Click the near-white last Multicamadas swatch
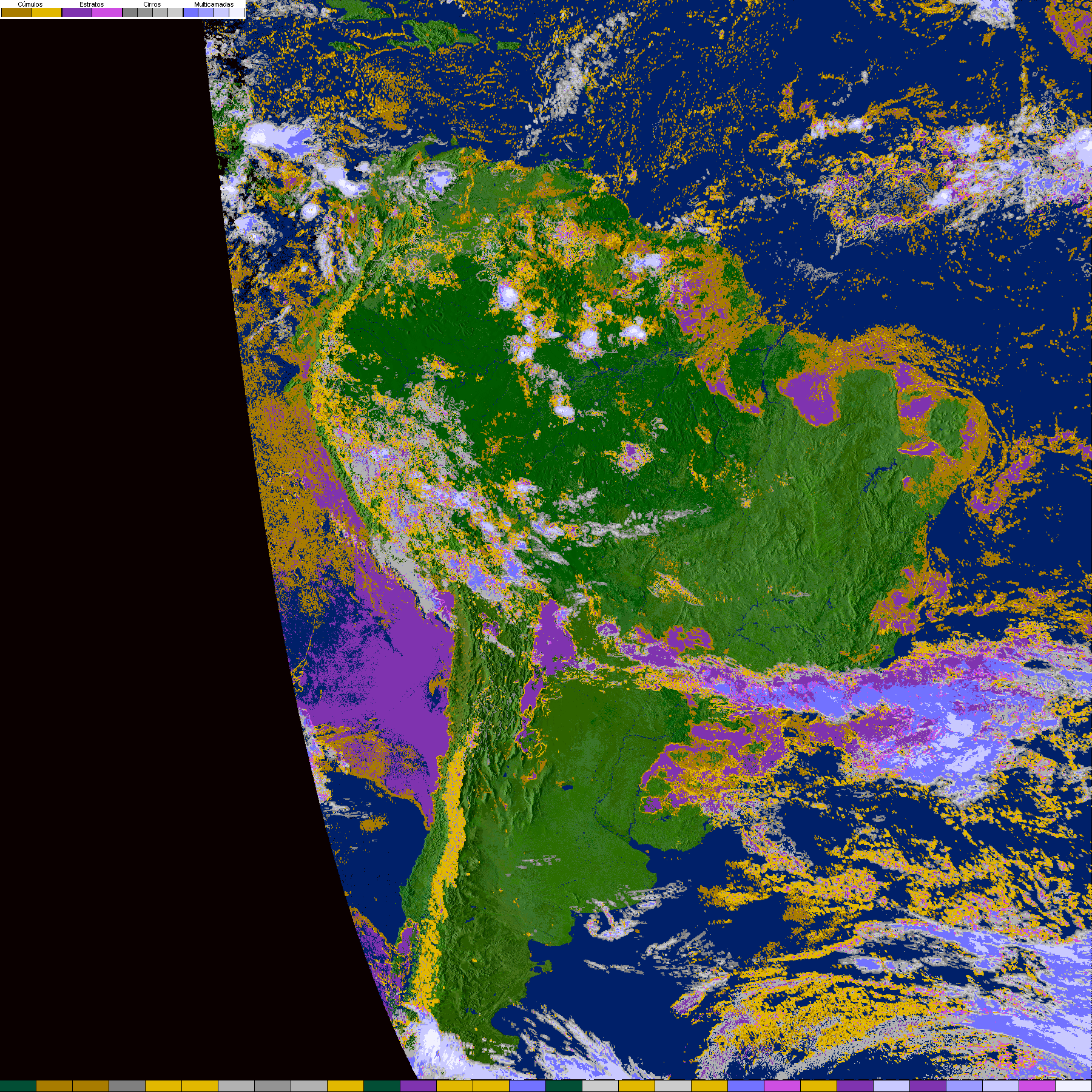Image resolution: width=1092 pixels, height=1092 pixels. point(236,13)
